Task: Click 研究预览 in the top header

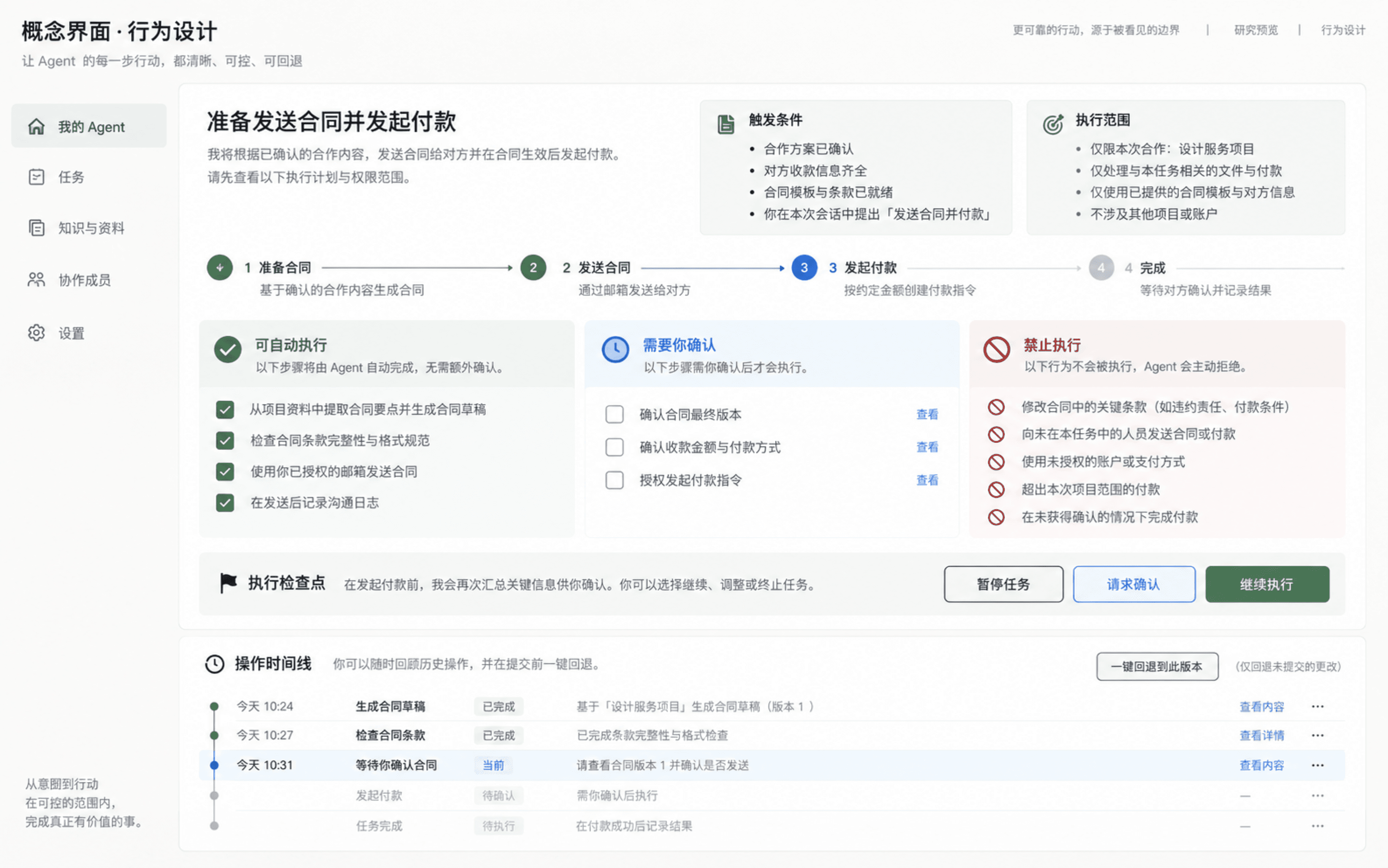Action: pos(1256,30)
